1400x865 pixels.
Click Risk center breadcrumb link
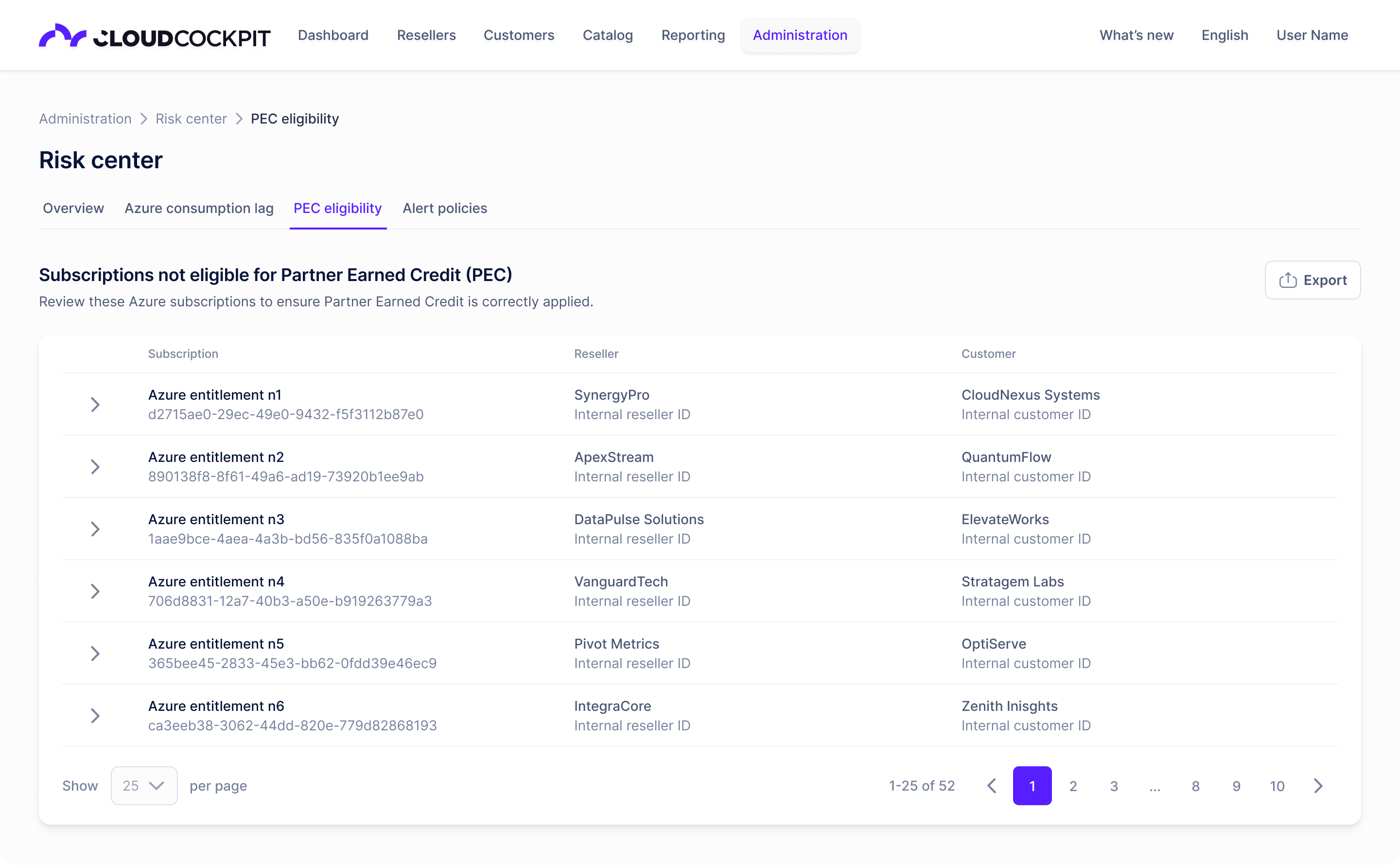click(x=191, y=119)
